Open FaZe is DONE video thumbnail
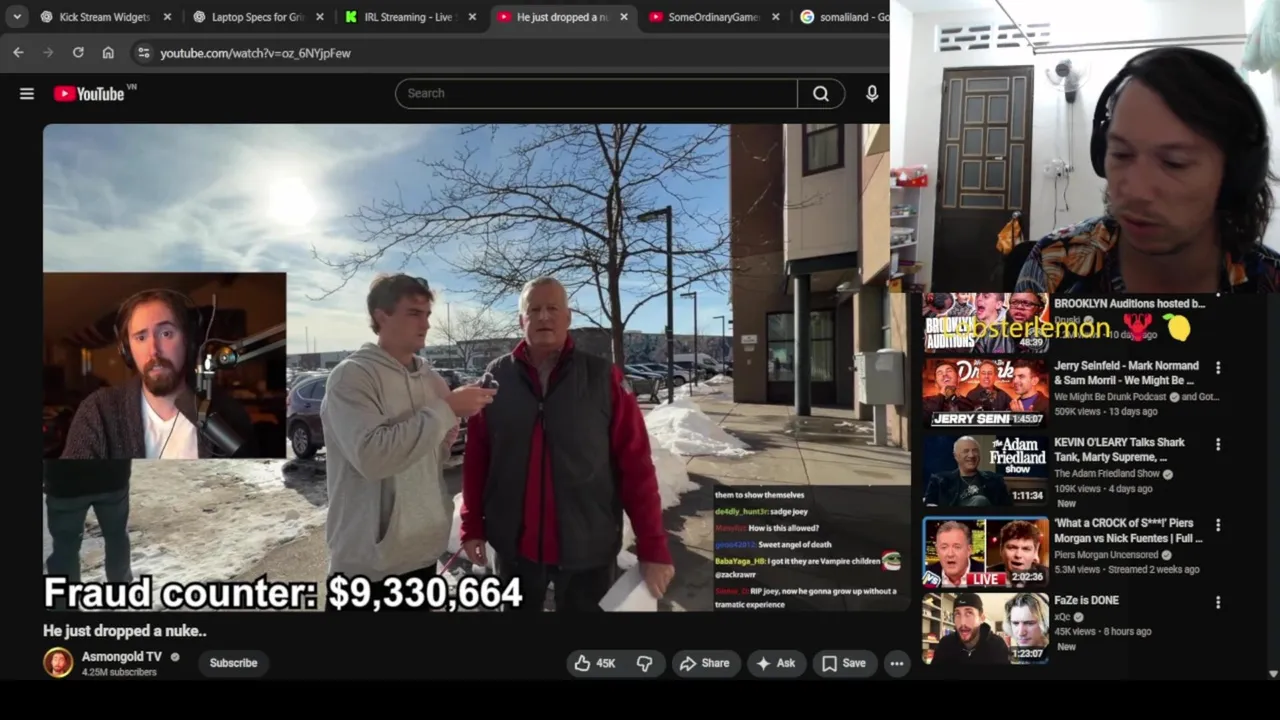 point(985,628)
